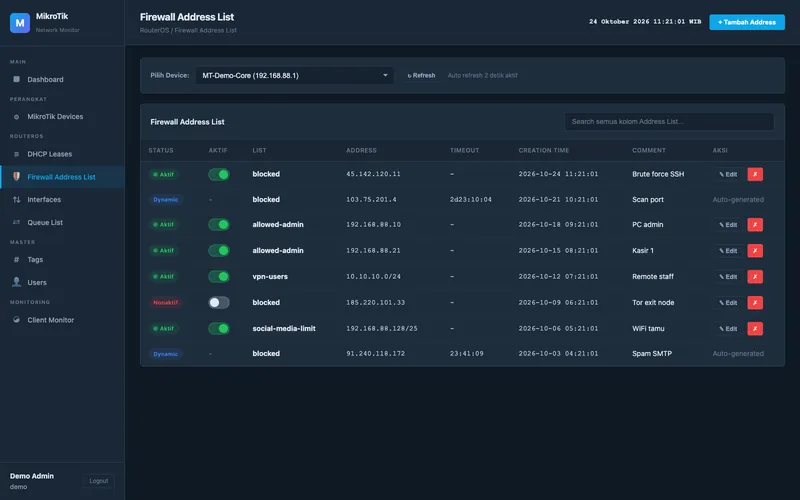Focus the Address List search field
The image size is (800, 500).
tap(669, 121)
